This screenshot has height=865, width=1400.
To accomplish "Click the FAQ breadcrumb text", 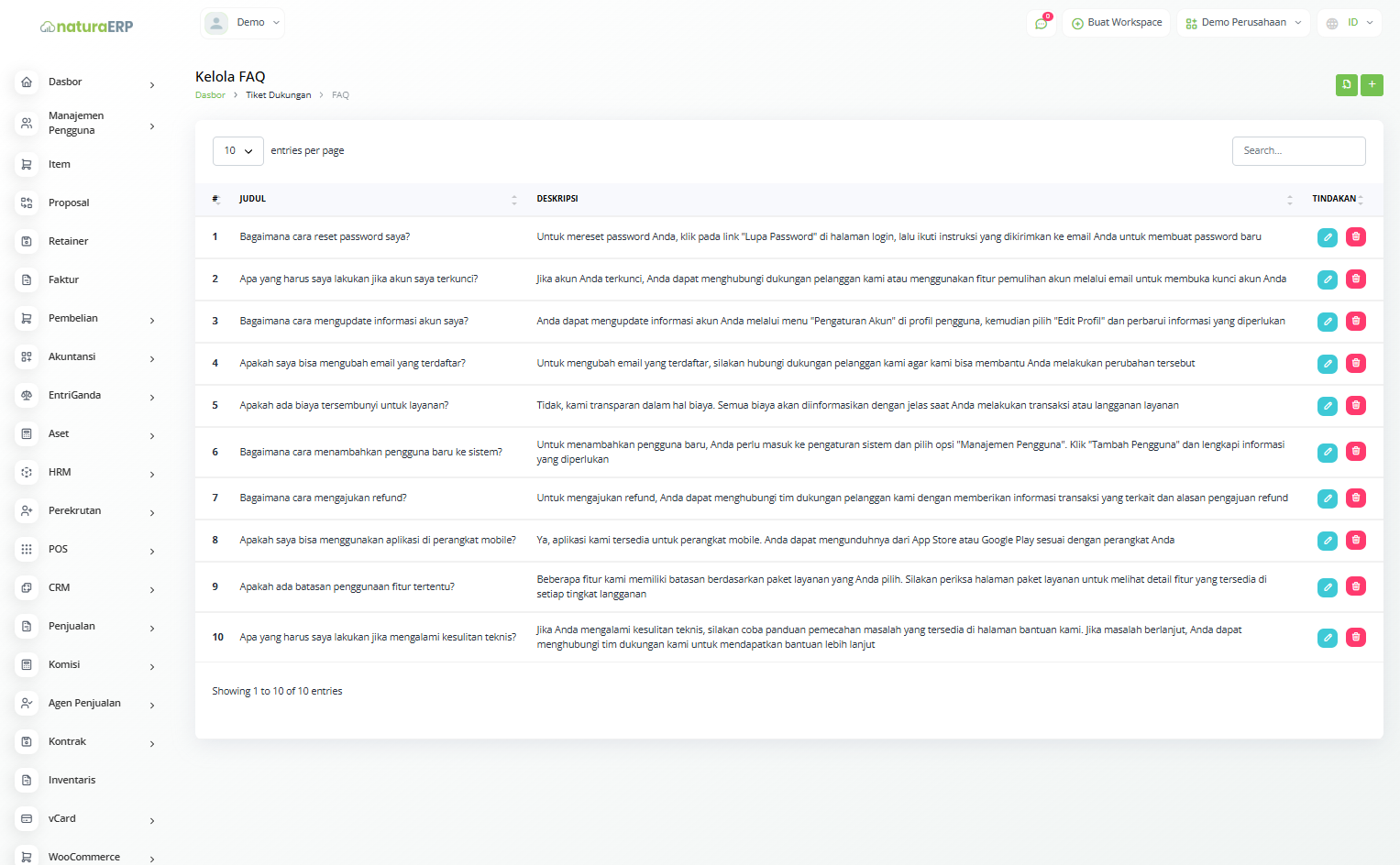I will pyautogui.click(x=340, y=95).
